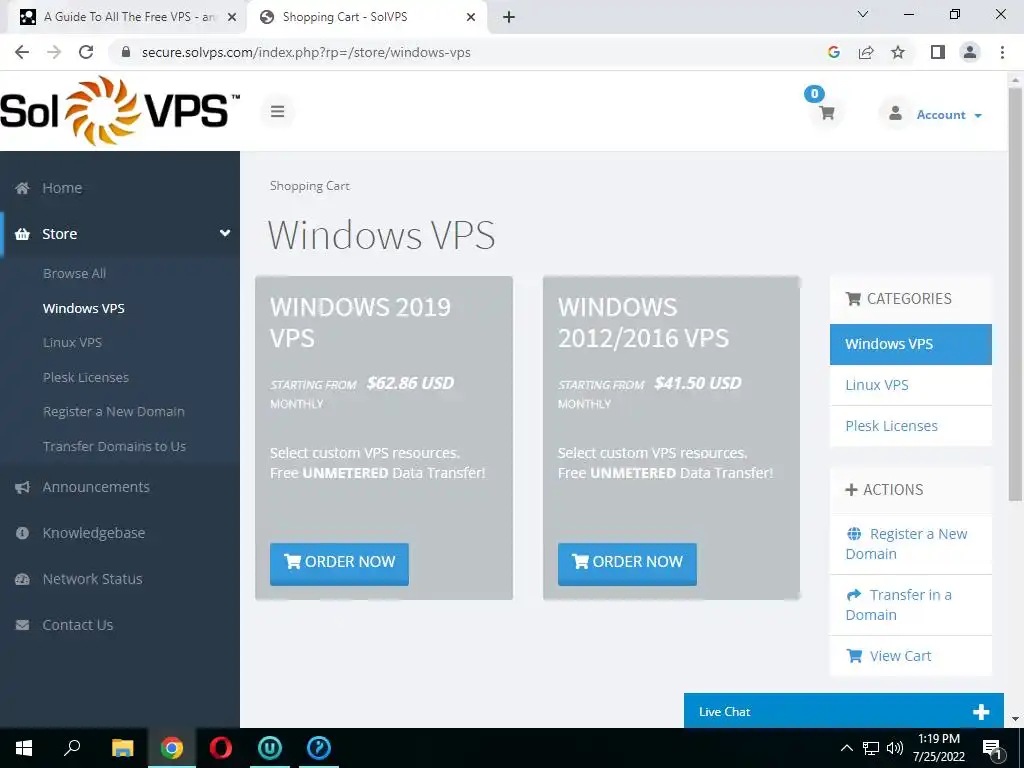1024x768 pixels.
Task: Collapse the Store submenu chevron
Action: point(225,233)
